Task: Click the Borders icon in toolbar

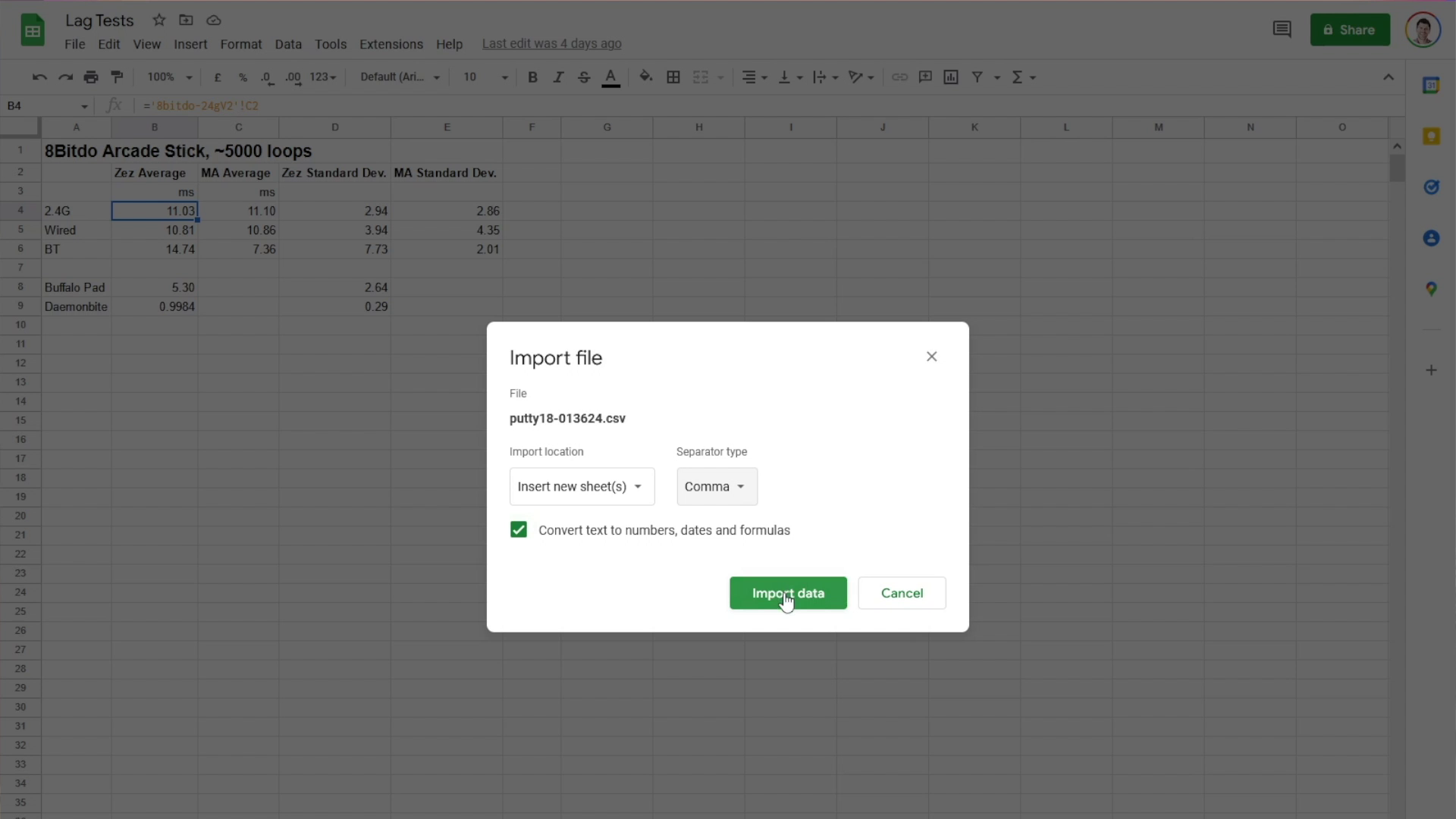Action: (673, 77)
